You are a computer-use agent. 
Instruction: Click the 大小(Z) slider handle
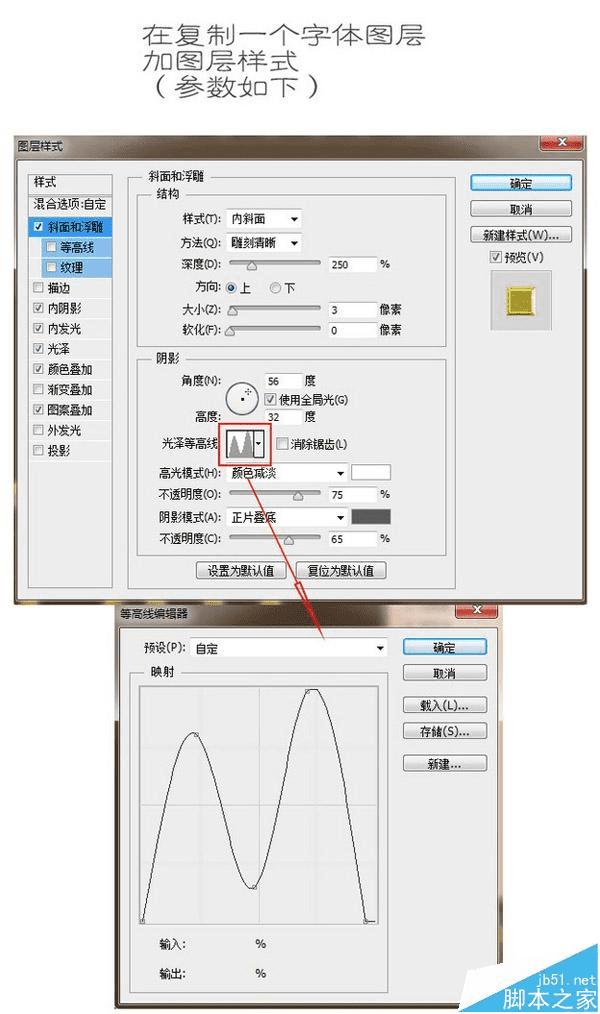tap(233, 311)
